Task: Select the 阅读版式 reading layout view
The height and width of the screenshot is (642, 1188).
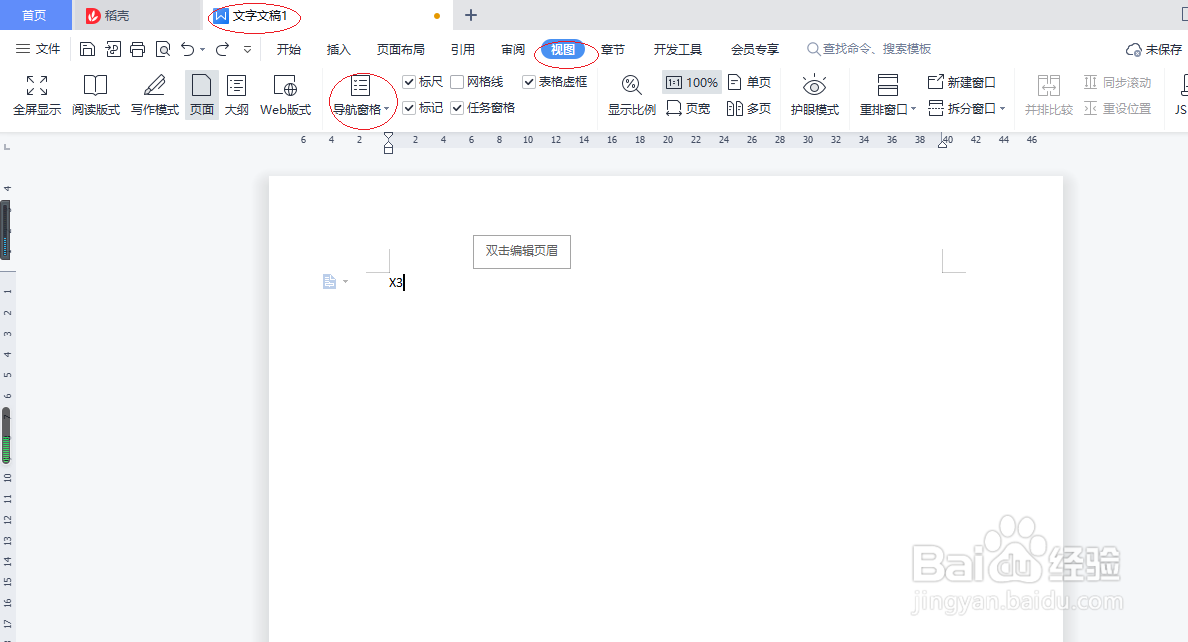Action: 96,95
